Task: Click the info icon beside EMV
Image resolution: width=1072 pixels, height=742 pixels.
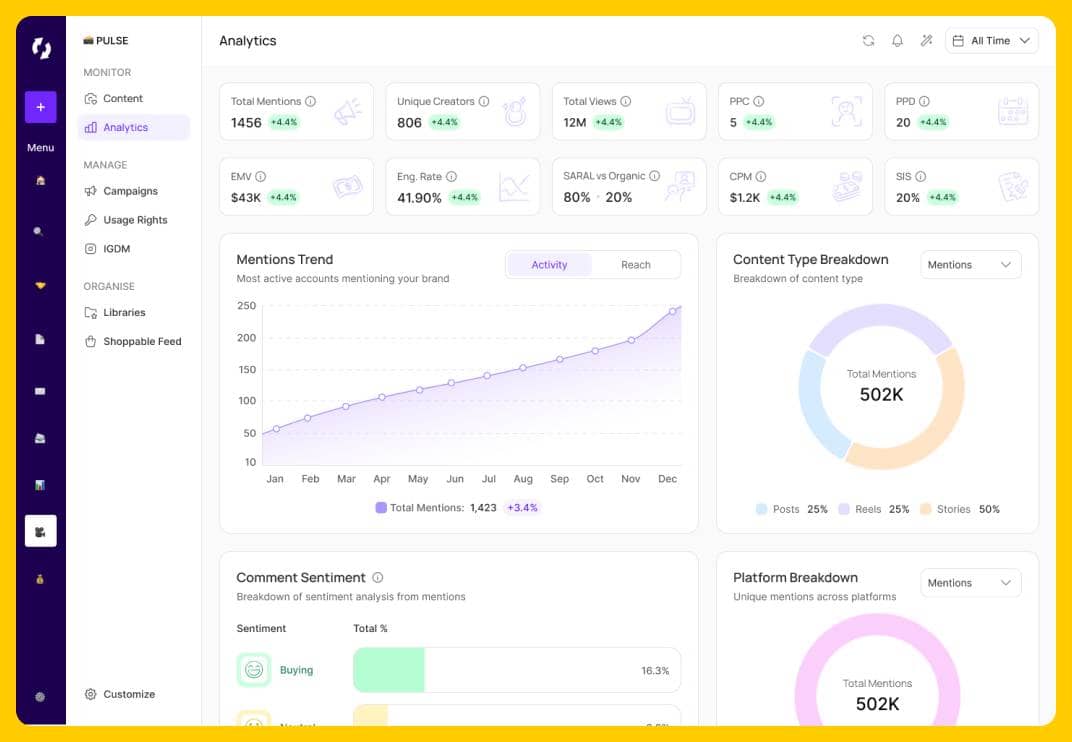Action: [260, 176]
